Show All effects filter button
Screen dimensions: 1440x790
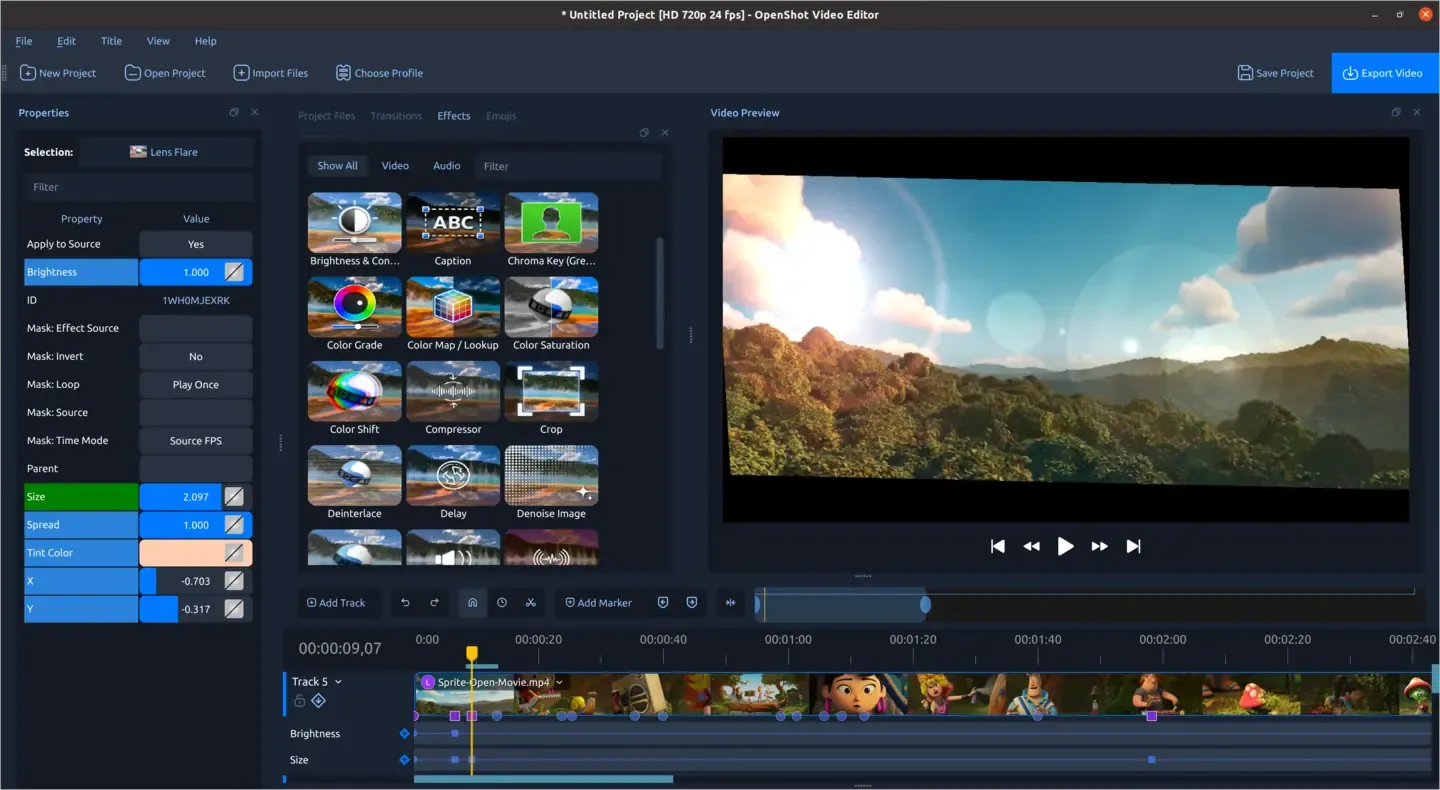337,166
